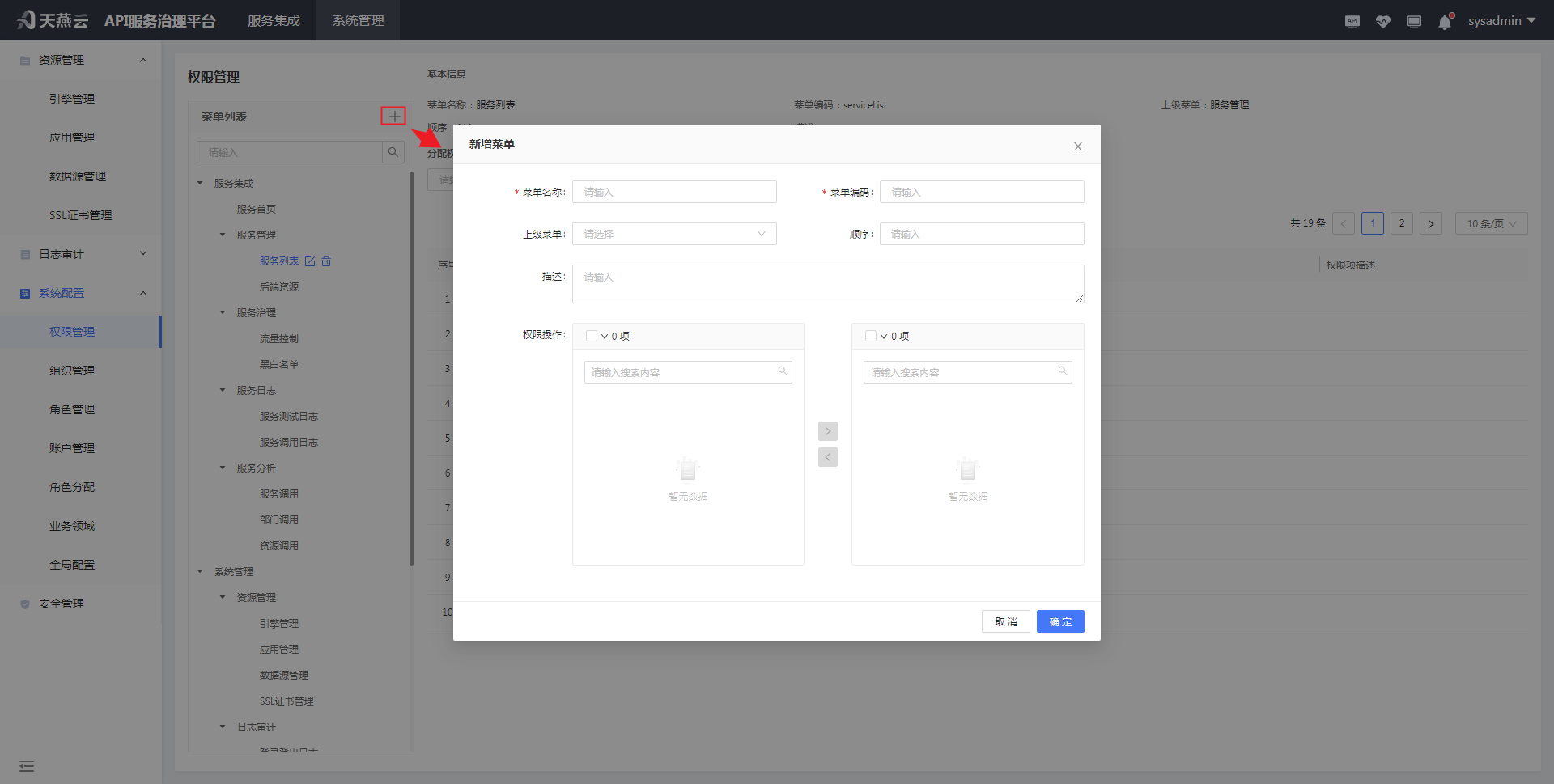Screen dimensions: 1554x784
Task: Close the 新增菜单 dialog
Action: click(x=1077, y=146)
